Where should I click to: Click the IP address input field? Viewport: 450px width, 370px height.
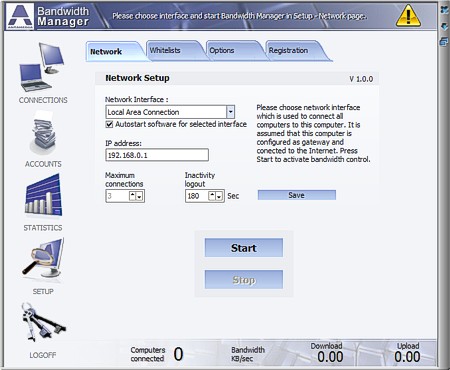157,155
